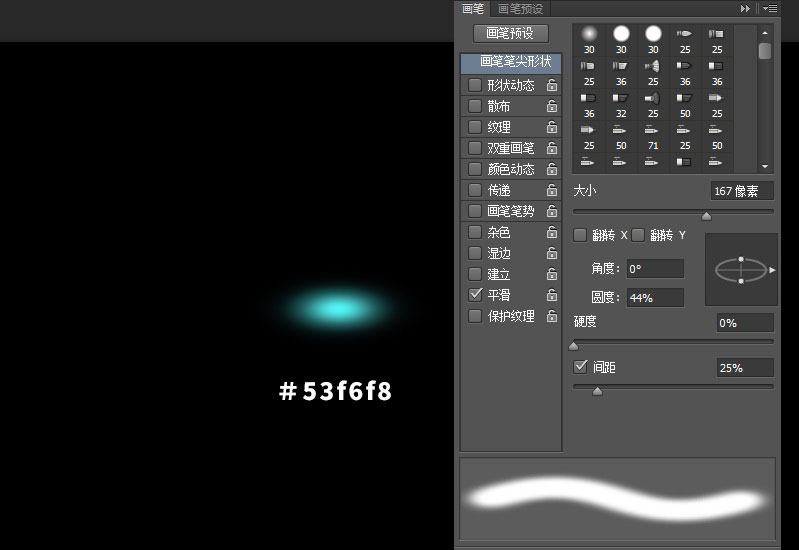The image size is (799, 550).
Task: Click the lock icon for 纹理
Action: pyautogui.click(x=552, y=126)
